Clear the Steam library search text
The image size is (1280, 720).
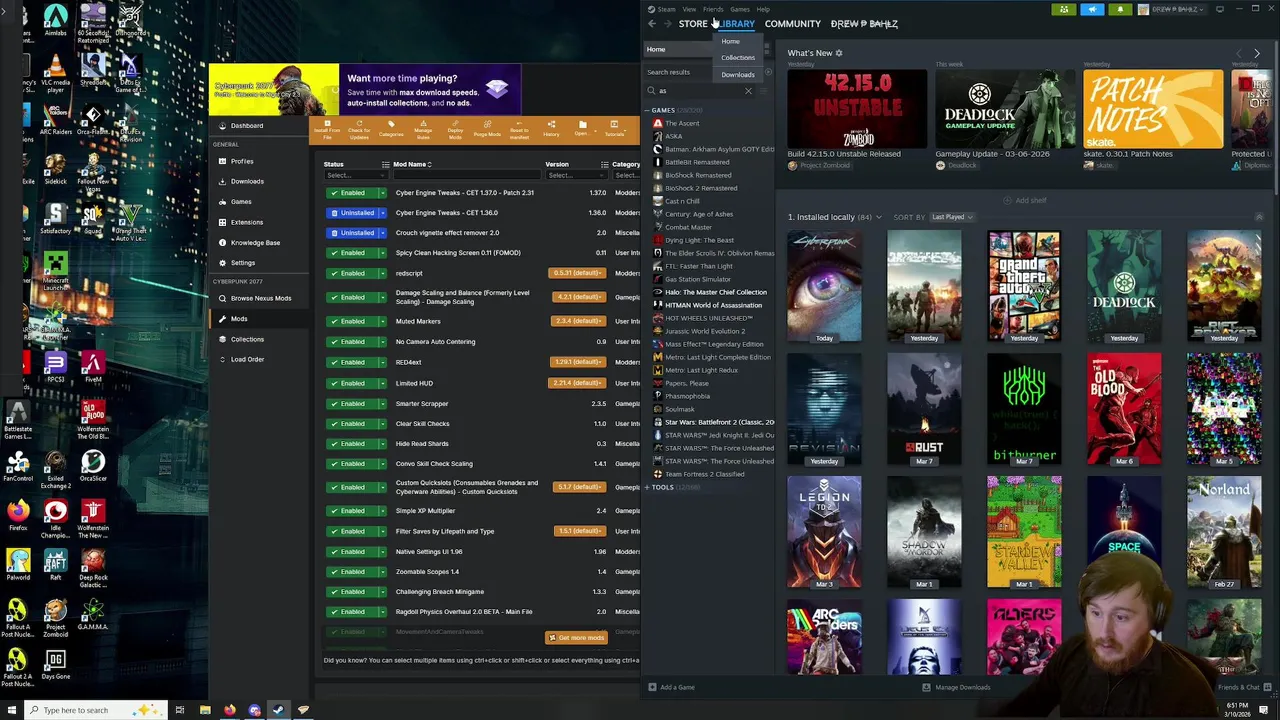(748, 91)
